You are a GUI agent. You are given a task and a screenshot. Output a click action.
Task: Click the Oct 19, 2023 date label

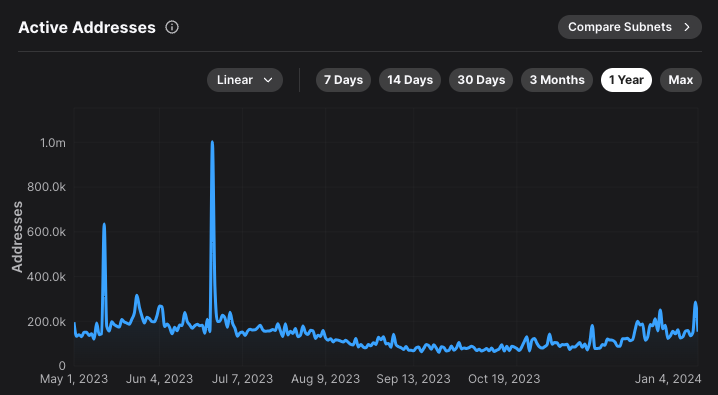(504, 379)
